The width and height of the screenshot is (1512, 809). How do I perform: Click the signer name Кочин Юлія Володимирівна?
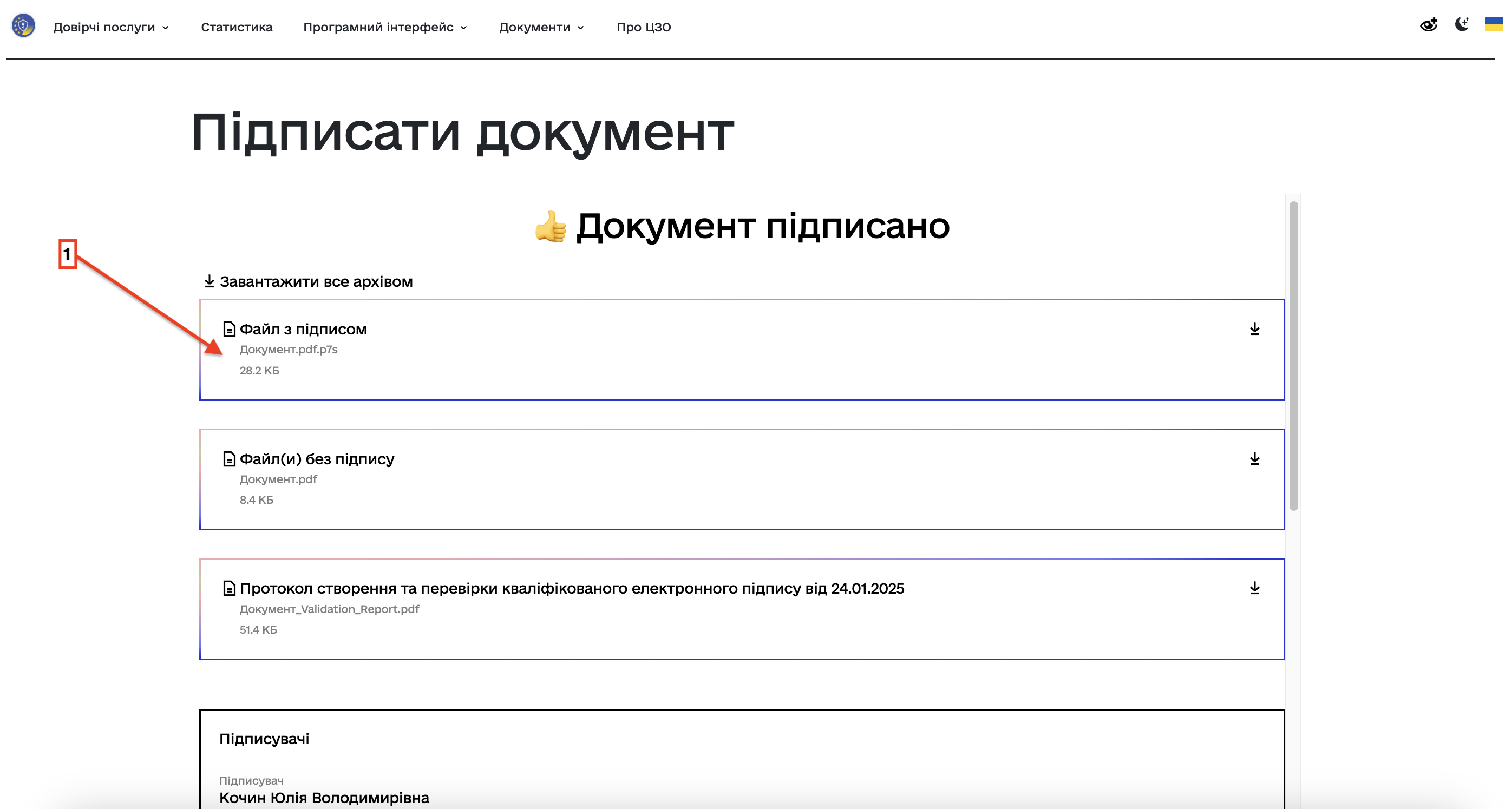pos(324,797)
